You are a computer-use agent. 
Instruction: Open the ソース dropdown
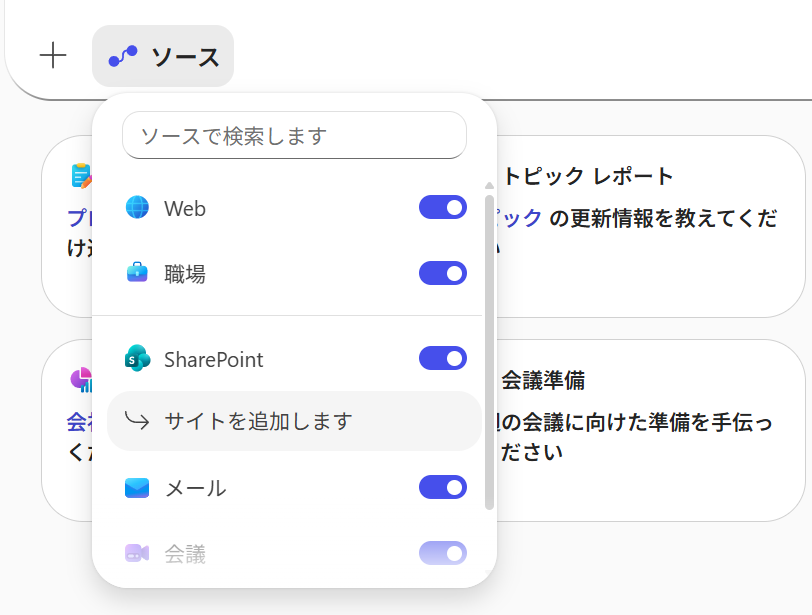tap(163, 56)
